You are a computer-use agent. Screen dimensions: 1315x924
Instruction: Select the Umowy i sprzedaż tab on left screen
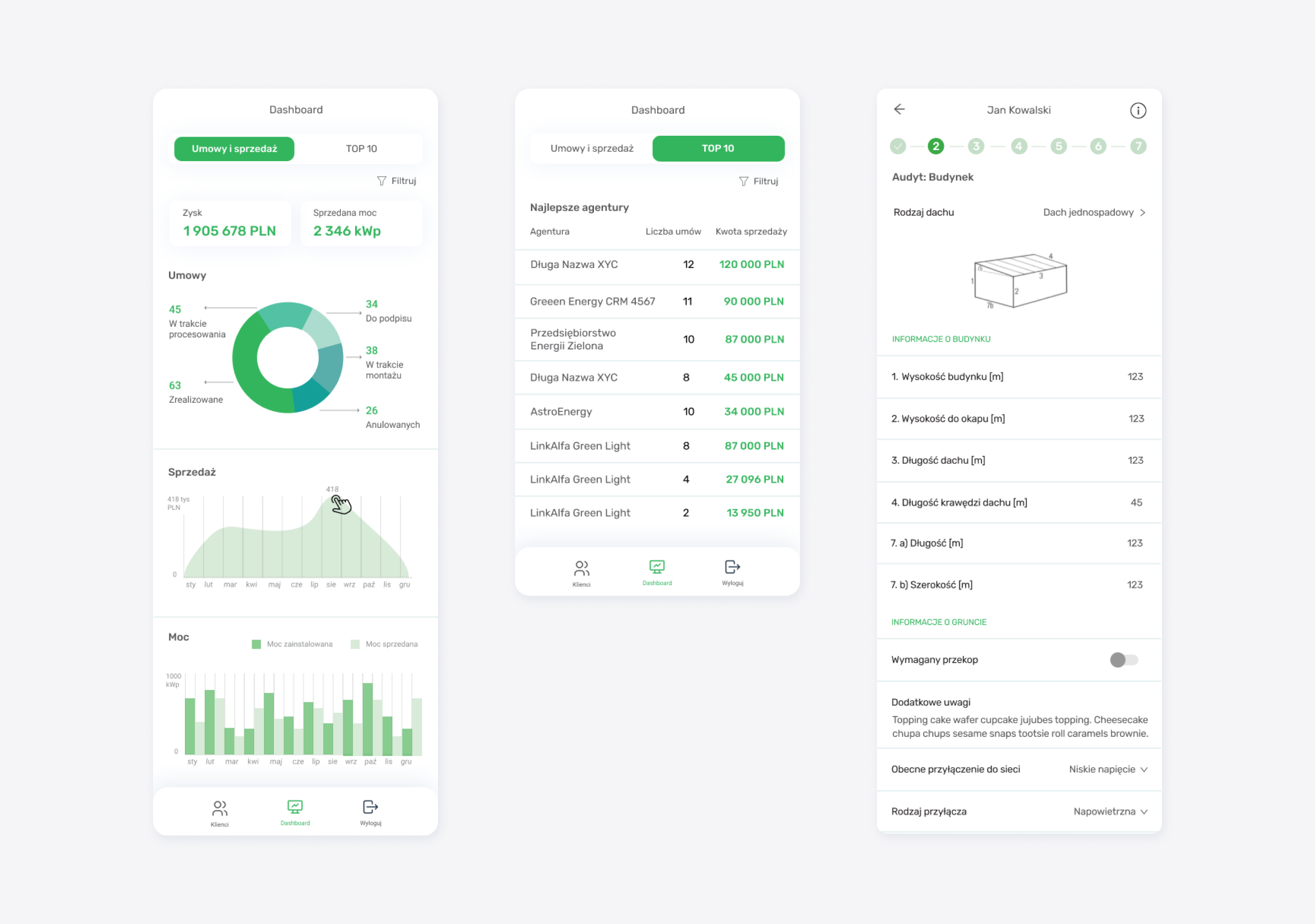(234, 149)
